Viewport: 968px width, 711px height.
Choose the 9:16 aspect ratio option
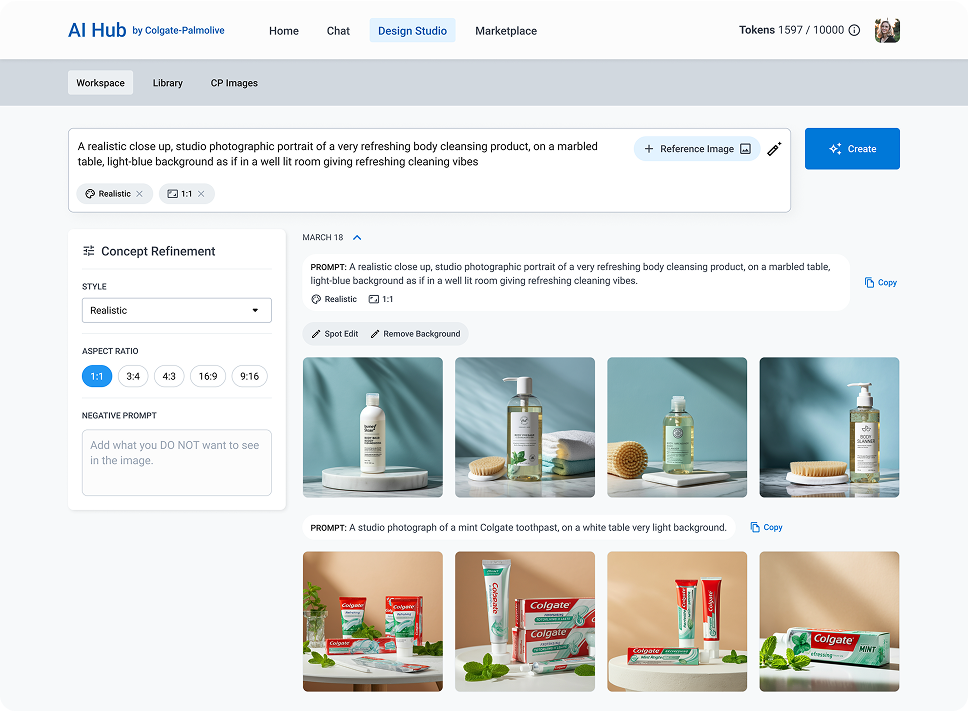[x=250, y=377]
